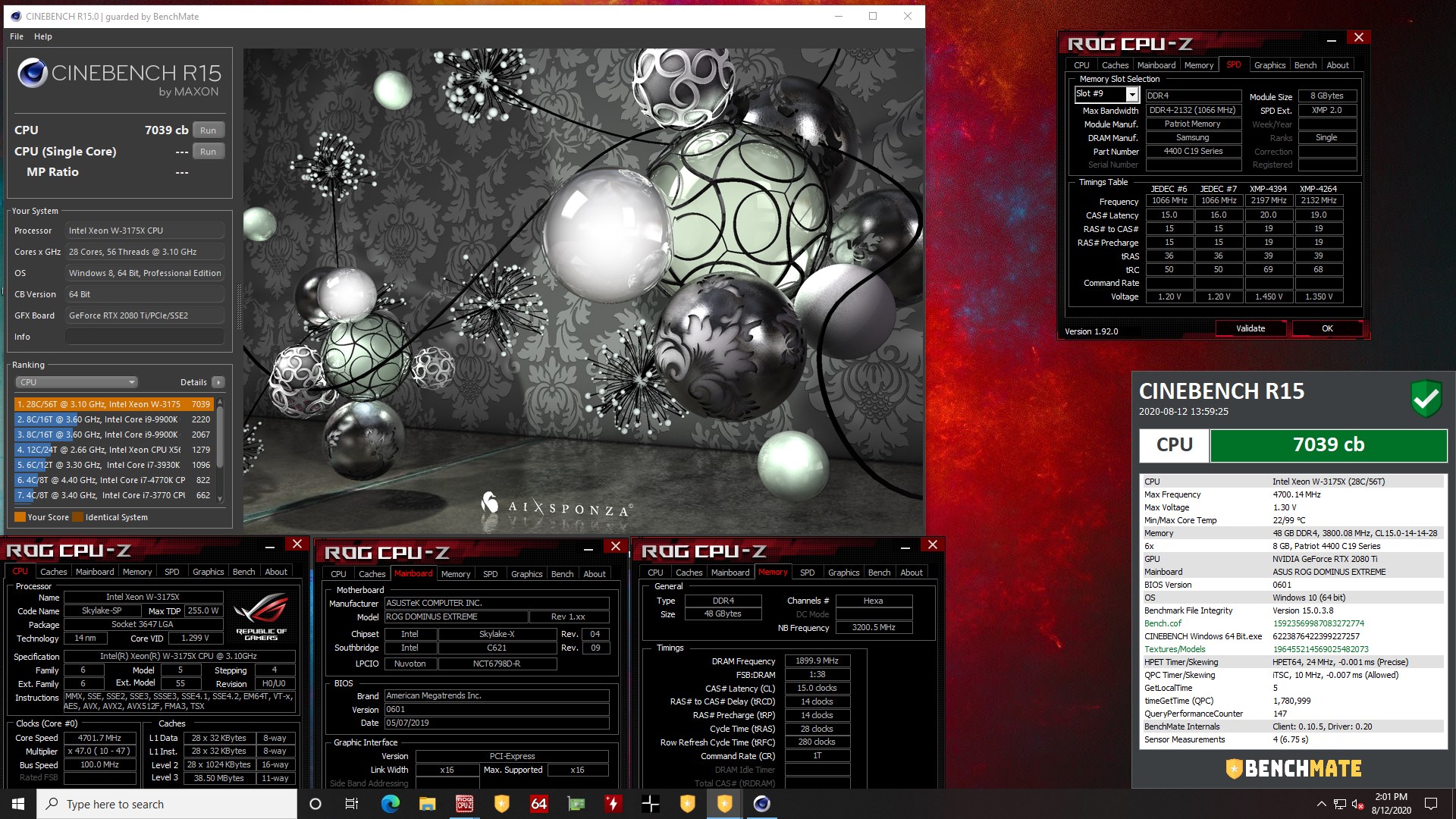Open SPD tab in Memory CPU-Z window
The height and width of the screenshot is (819, 1456).
coord(808,573)
